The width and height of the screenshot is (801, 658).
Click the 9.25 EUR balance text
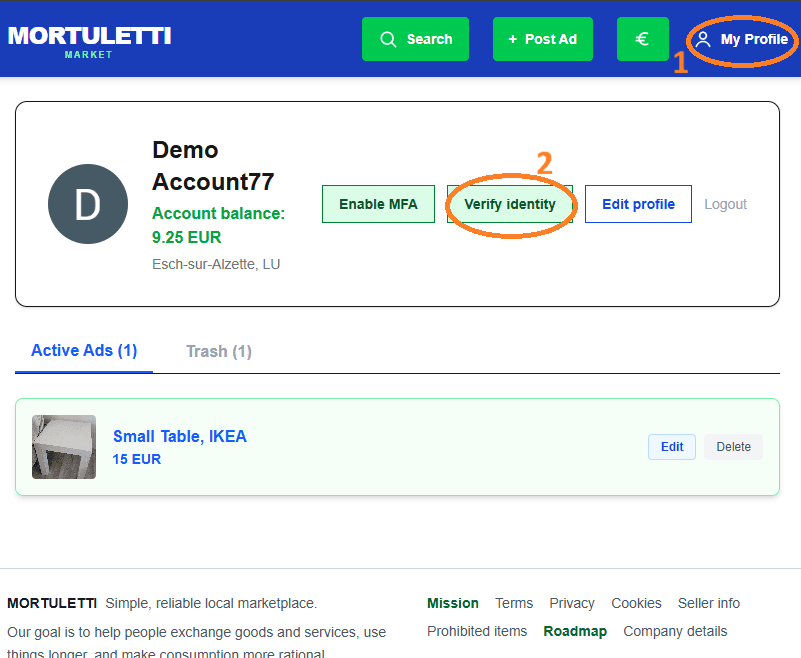tap(186, 237)
